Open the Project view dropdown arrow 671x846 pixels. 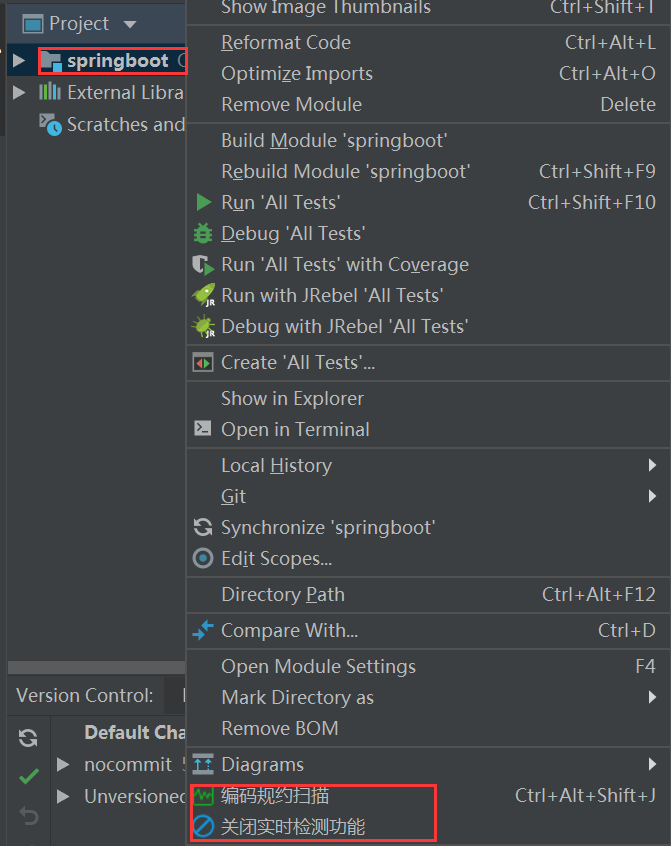pyautogui.click(x=129, y=24)
